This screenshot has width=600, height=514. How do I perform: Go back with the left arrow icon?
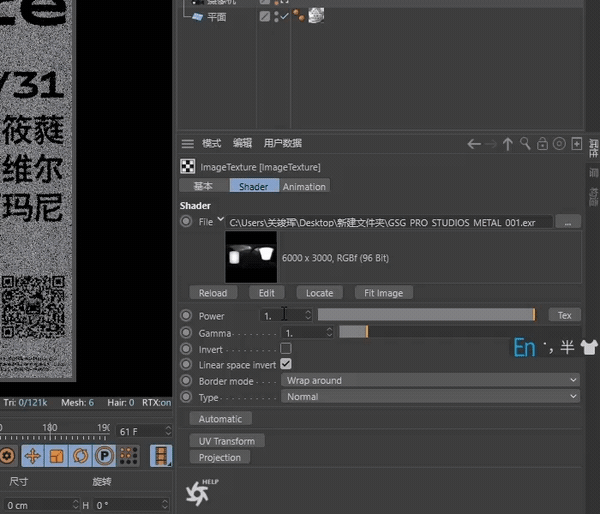coord(474,144)
